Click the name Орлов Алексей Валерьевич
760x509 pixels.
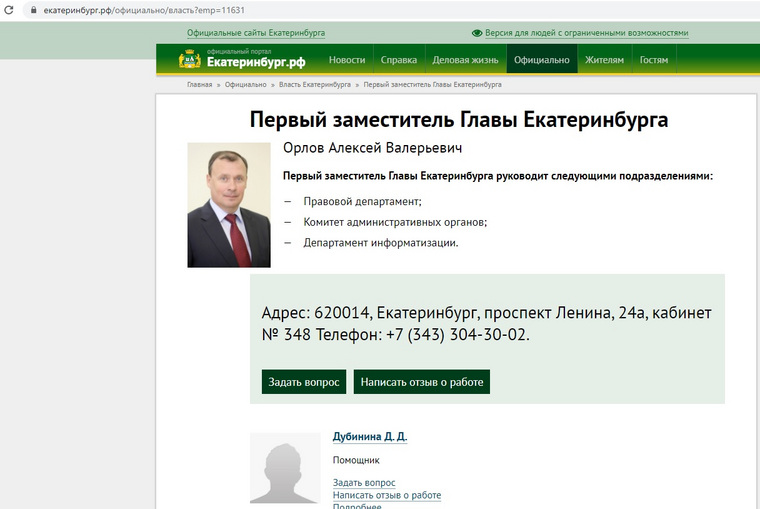click(372, 148)
